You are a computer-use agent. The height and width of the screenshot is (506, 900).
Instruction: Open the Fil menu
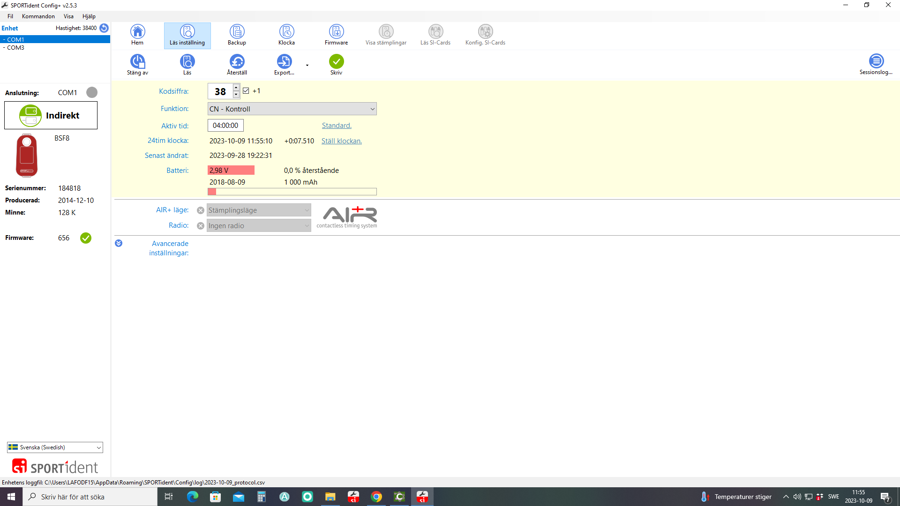(x=10, y=17)
